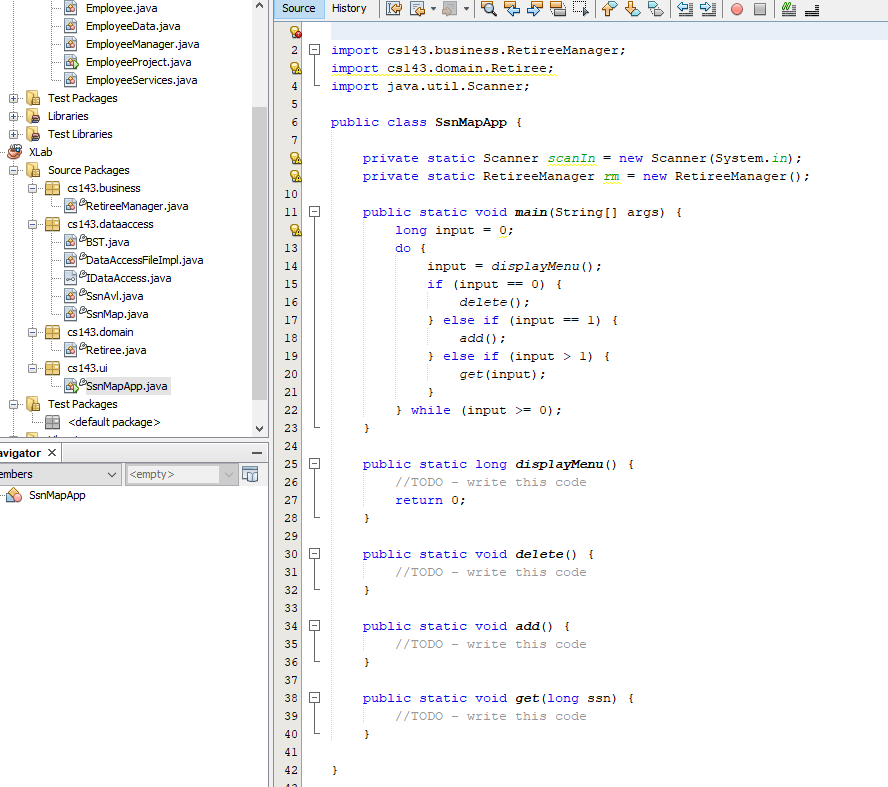The height and width of the screenshot is (787, 888).
Task: Collapse the main method fold at line 11
Action: click(x=314, y=212)
